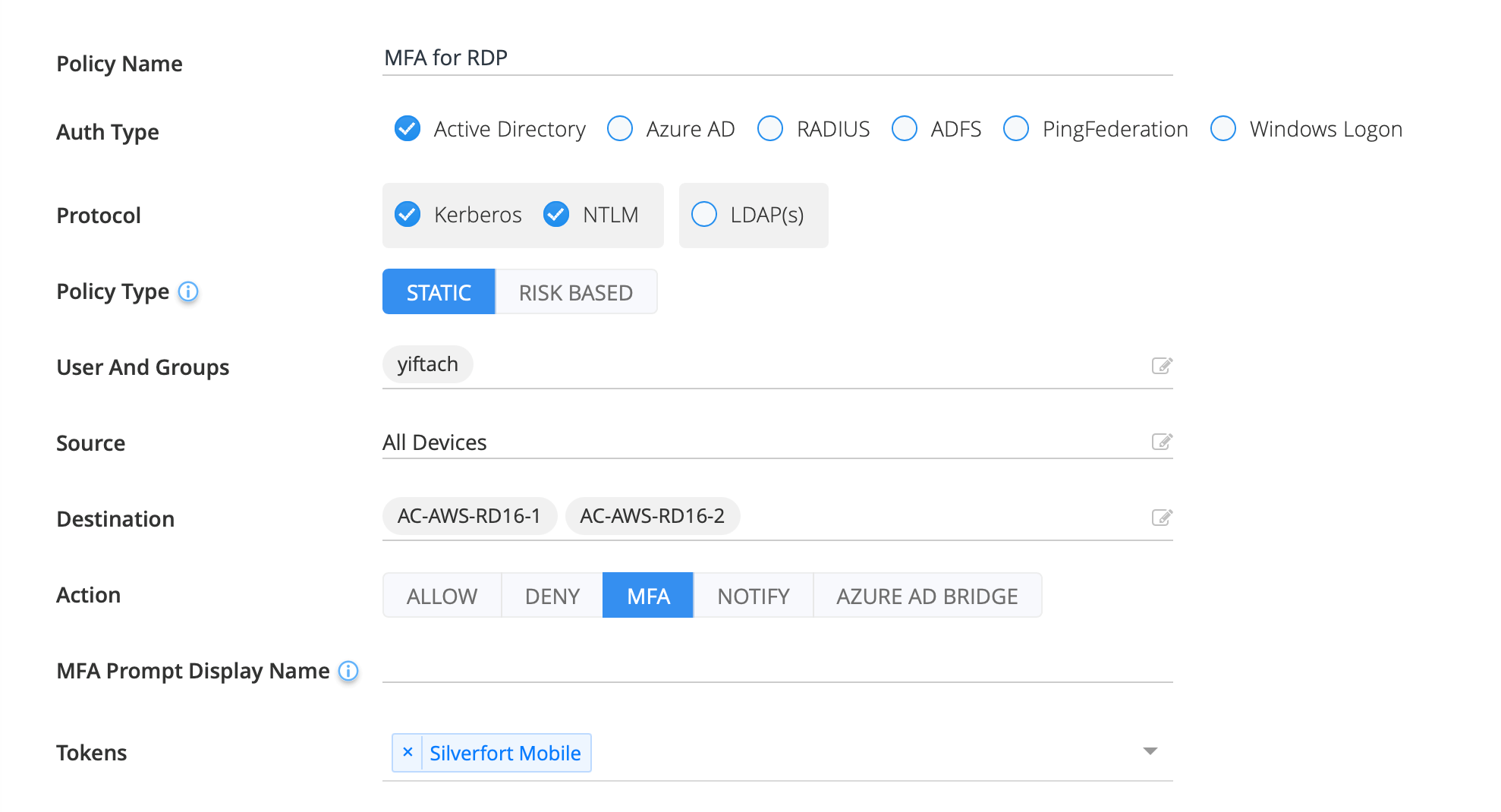Screen dimensions: 1501x812
Task: Click the Policy Name text field
Action: click(777, 58)
